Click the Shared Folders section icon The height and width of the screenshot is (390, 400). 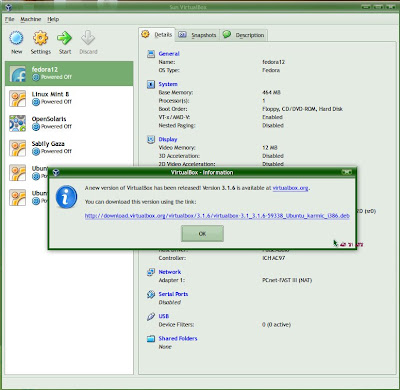[x=151, y=338]
